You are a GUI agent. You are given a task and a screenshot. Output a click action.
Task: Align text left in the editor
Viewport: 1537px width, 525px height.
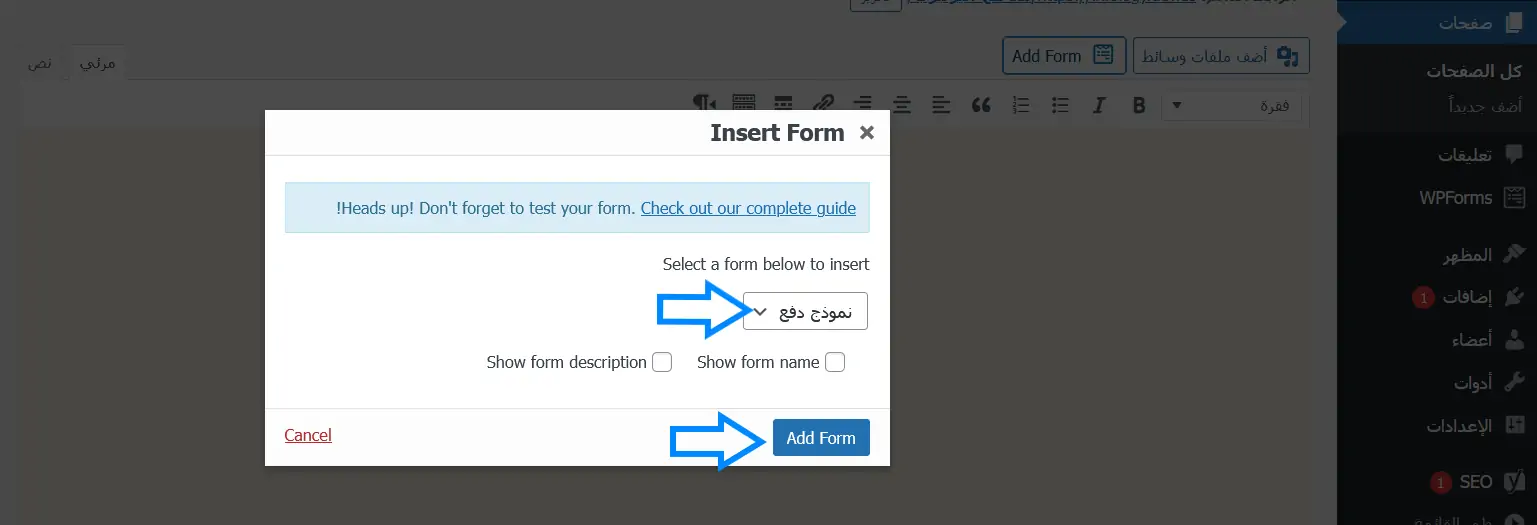coord(941,104)
